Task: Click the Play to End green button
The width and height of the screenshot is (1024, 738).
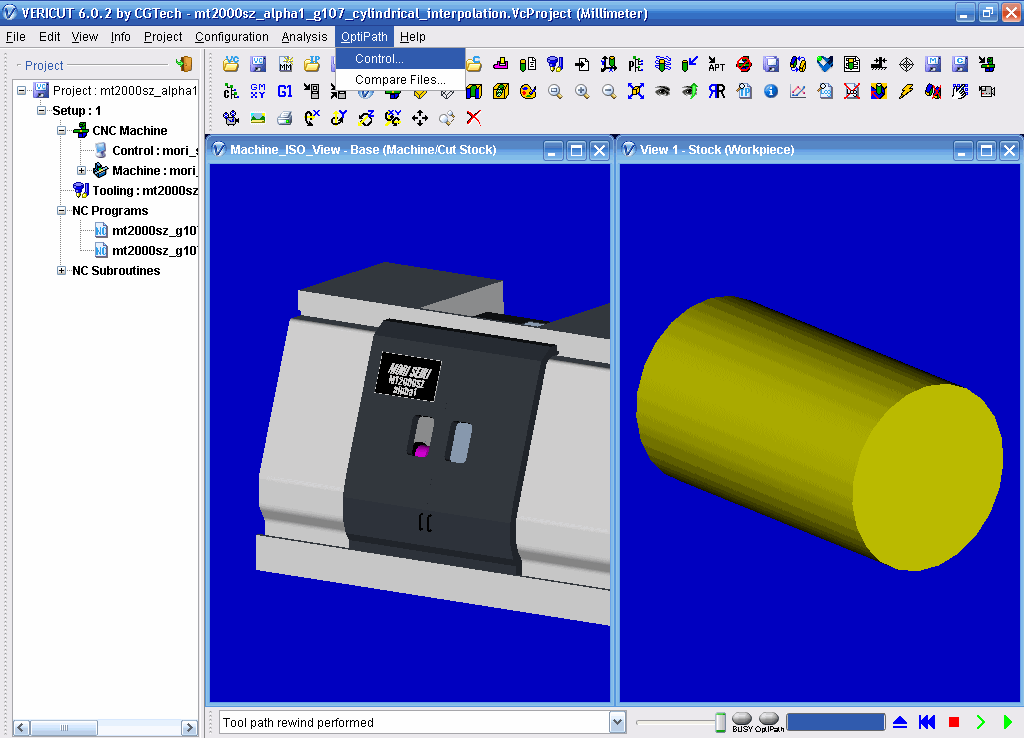Action: point(1008,722)
